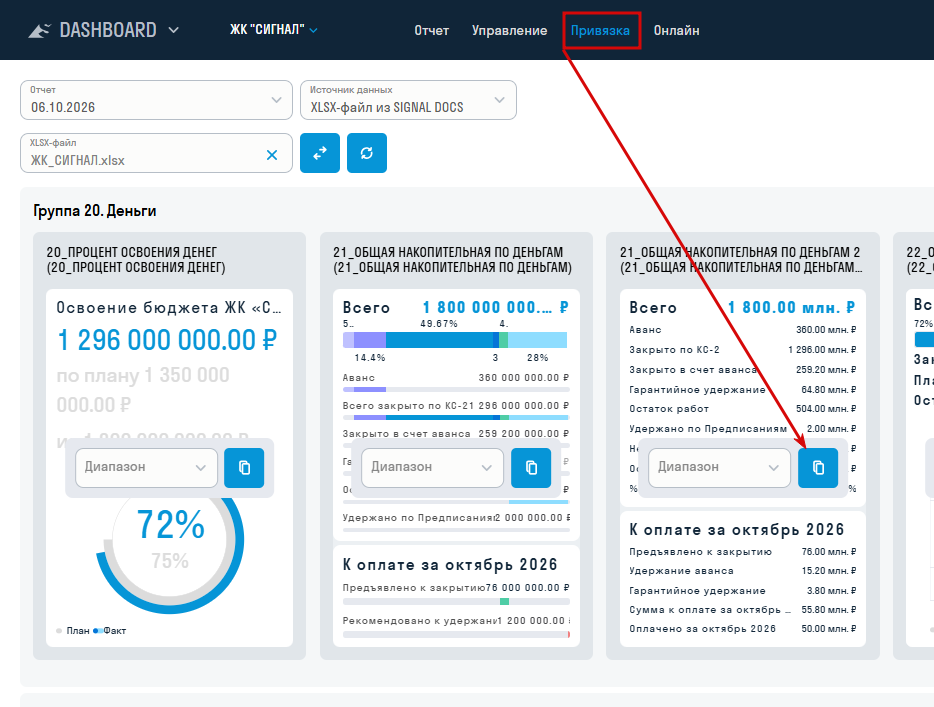This screenshot has width=934, height=707.
Task: Open Диапазон dropdown in 20_ПРОЦЕНТ ОСВОЕНИЯ ДЕНЕГ card
Action: click(147, 468)
